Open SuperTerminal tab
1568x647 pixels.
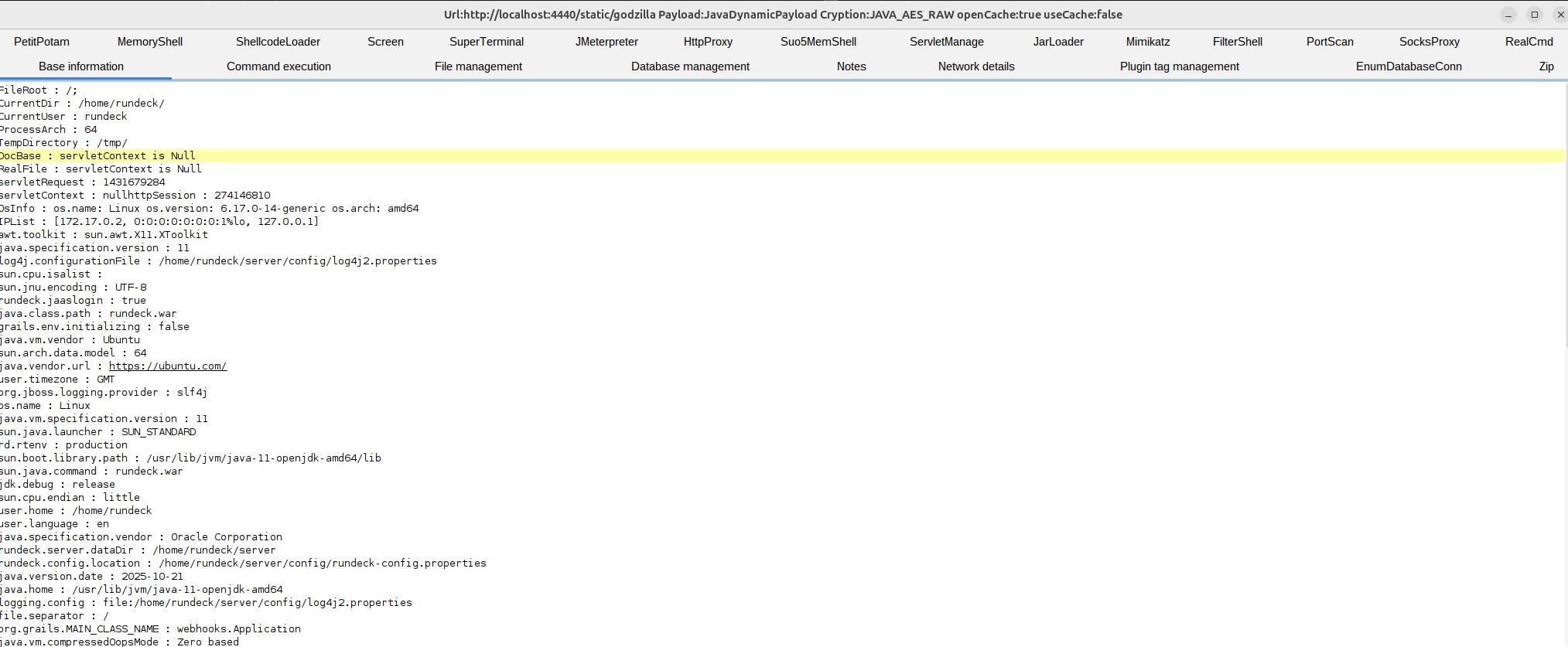(487, 42)
